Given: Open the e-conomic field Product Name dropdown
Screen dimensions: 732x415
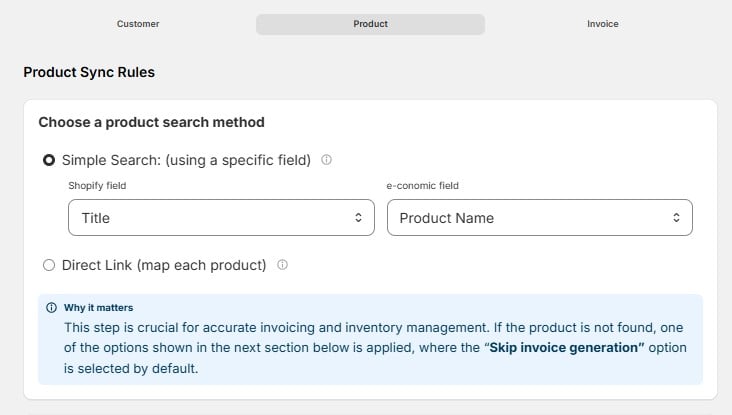Looking at the screenshot, I should pyautogui.click(x=540, y=218).
